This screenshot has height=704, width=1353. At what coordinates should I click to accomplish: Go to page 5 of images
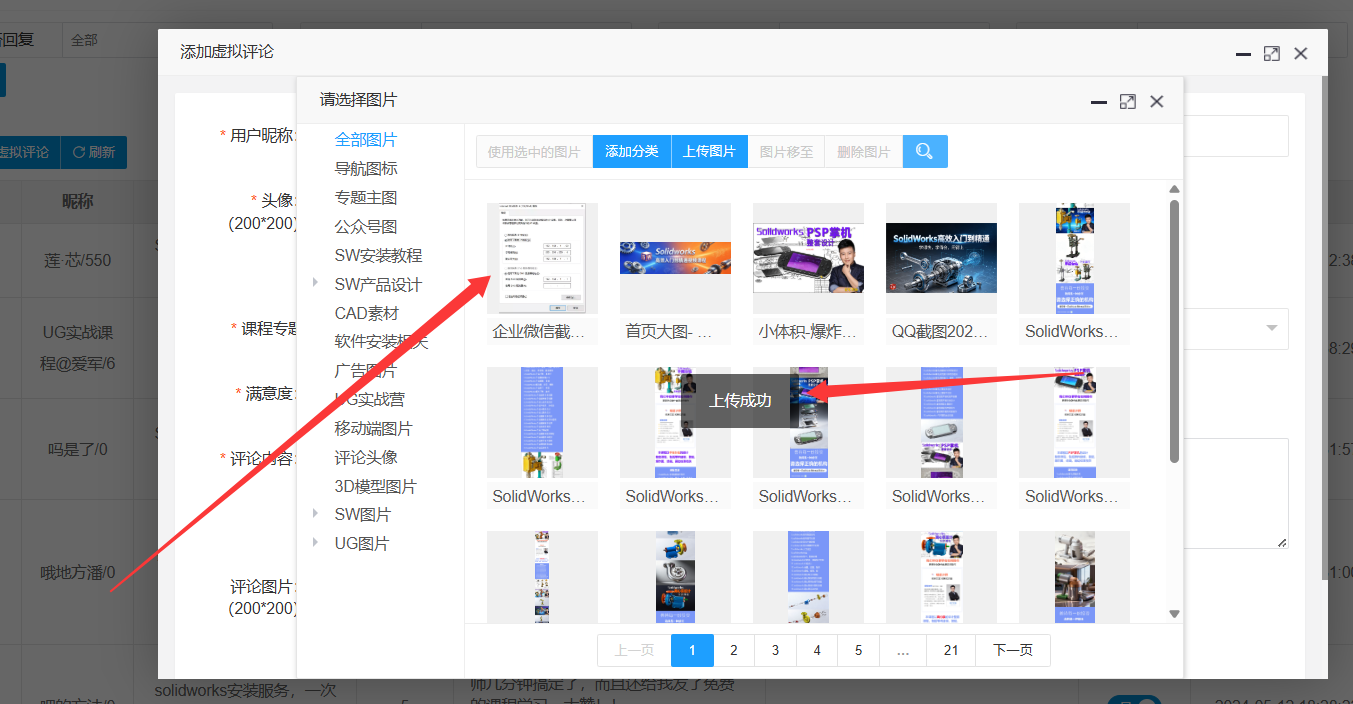(x=858, y=650)
